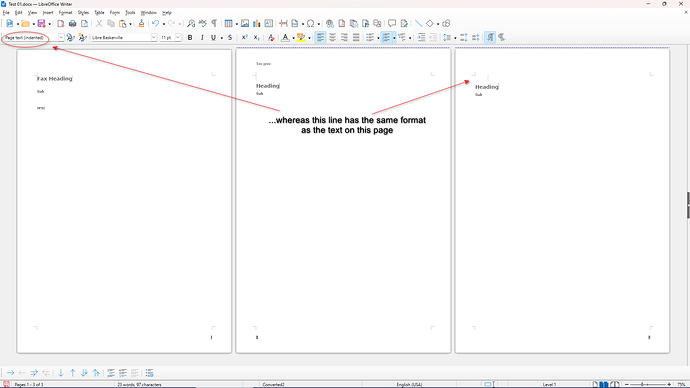Run the spelling check

point(202,23)
